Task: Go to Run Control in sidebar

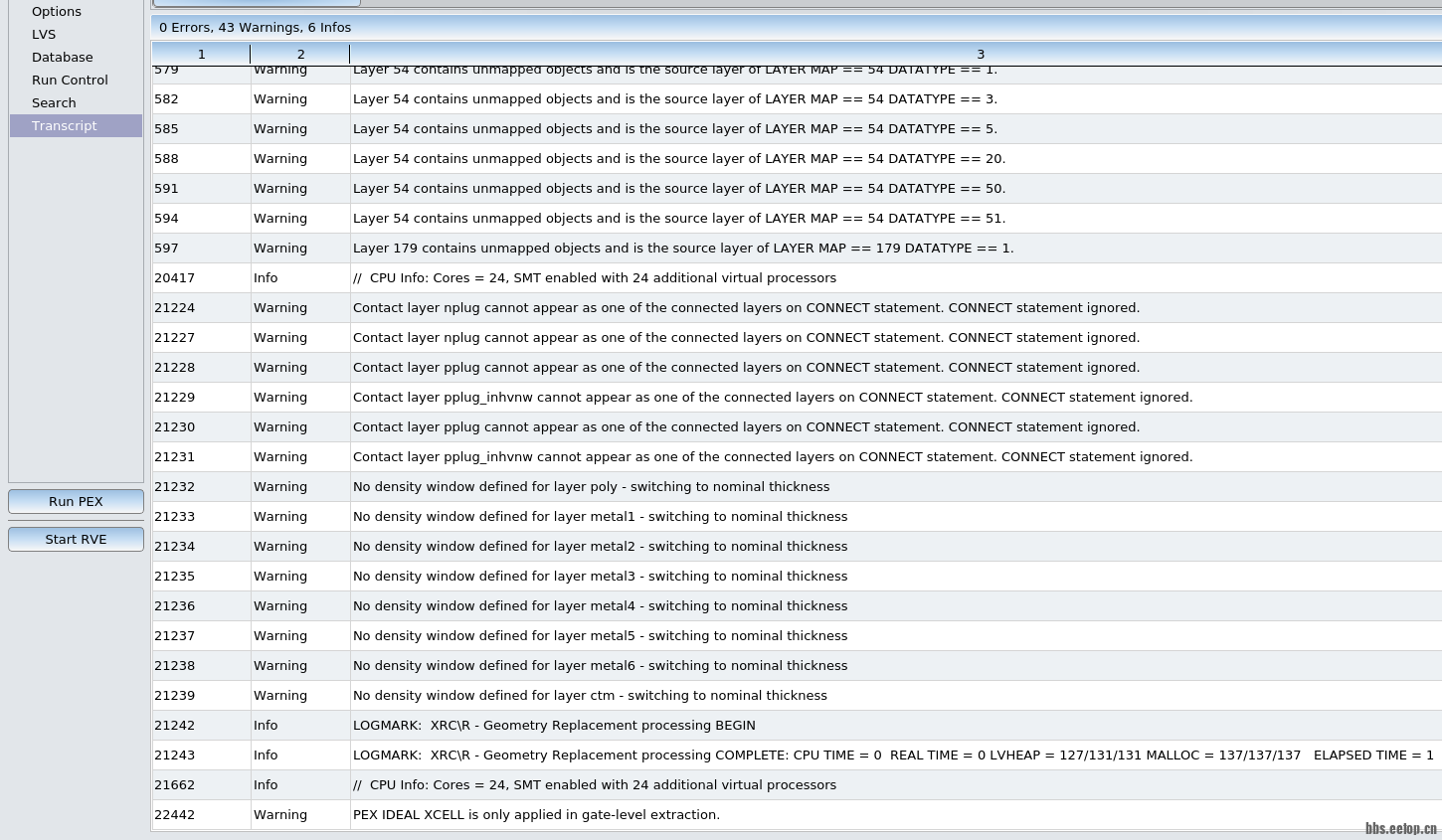Action: point(70,81)
